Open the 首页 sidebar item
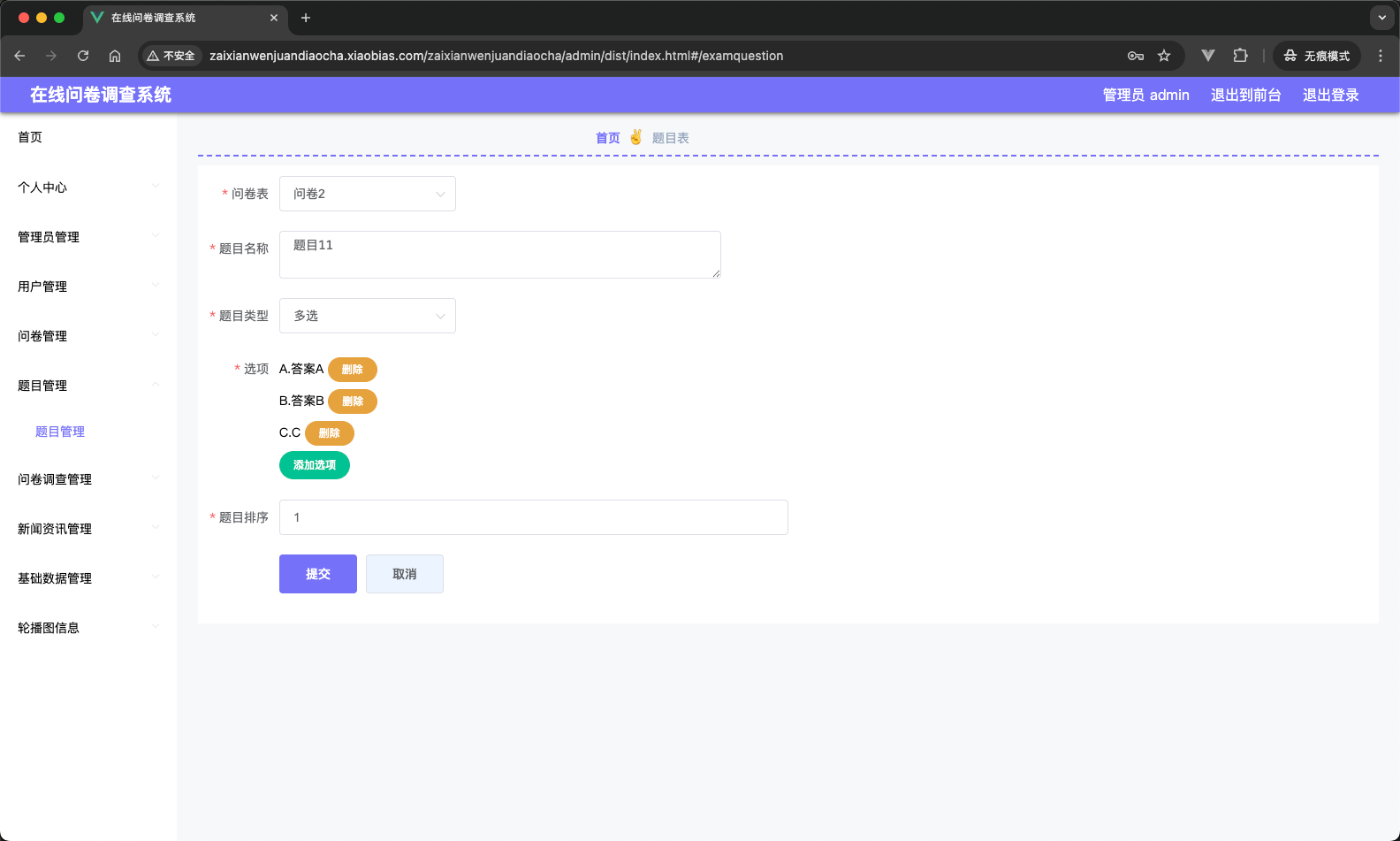Screen dimensions: 1400x841 [88, 137]
